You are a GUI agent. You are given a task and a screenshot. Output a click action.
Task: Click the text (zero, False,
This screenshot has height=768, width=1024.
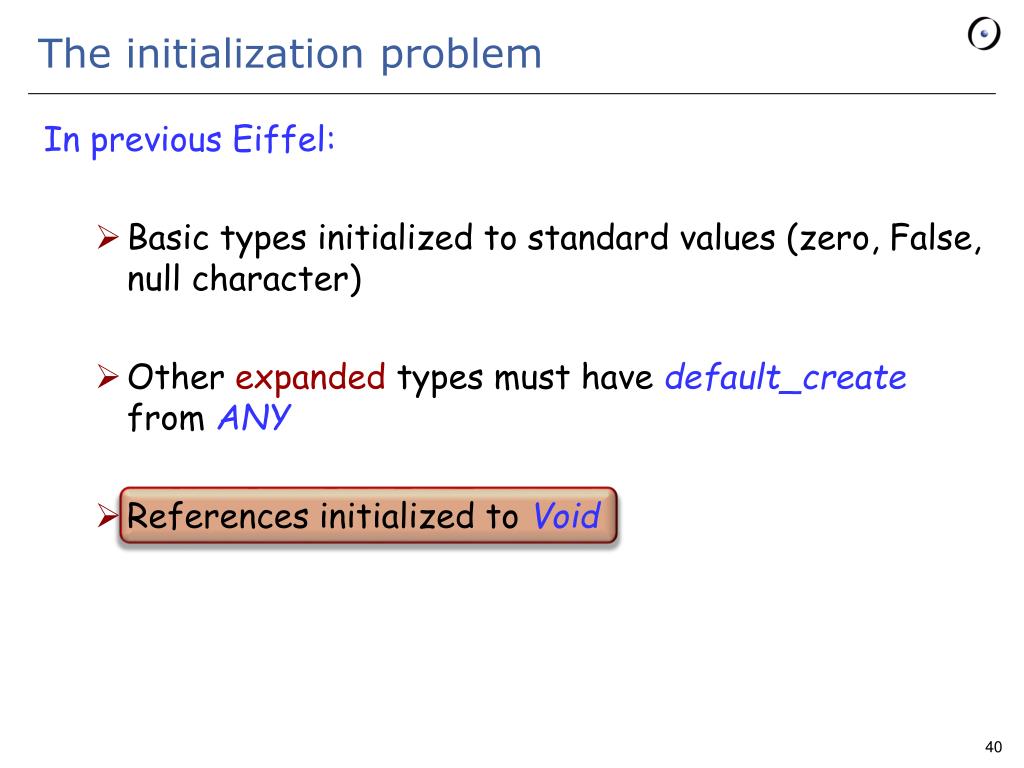(884, 238)
